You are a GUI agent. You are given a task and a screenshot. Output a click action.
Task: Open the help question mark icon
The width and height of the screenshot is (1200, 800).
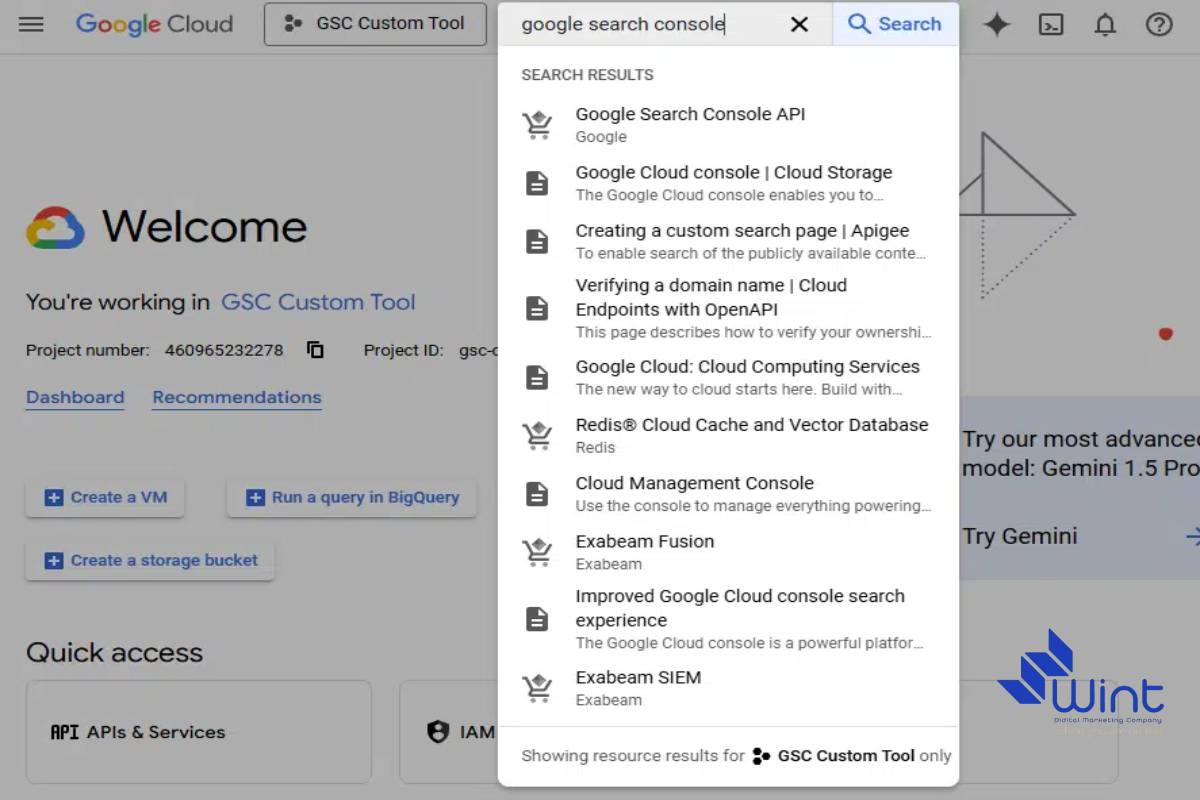point(1159,24)
